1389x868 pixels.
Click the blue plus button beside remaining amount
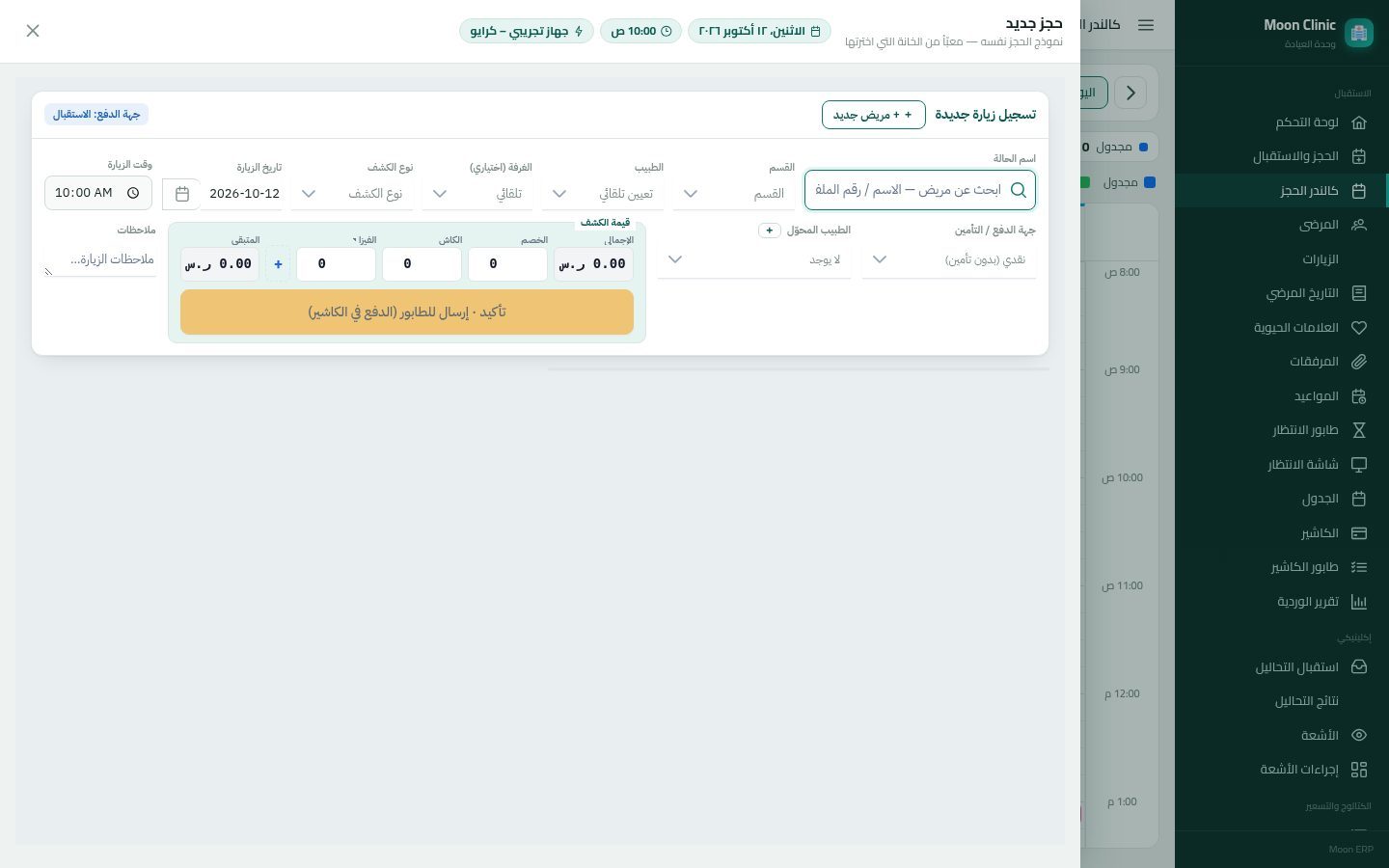coord(278,263)
